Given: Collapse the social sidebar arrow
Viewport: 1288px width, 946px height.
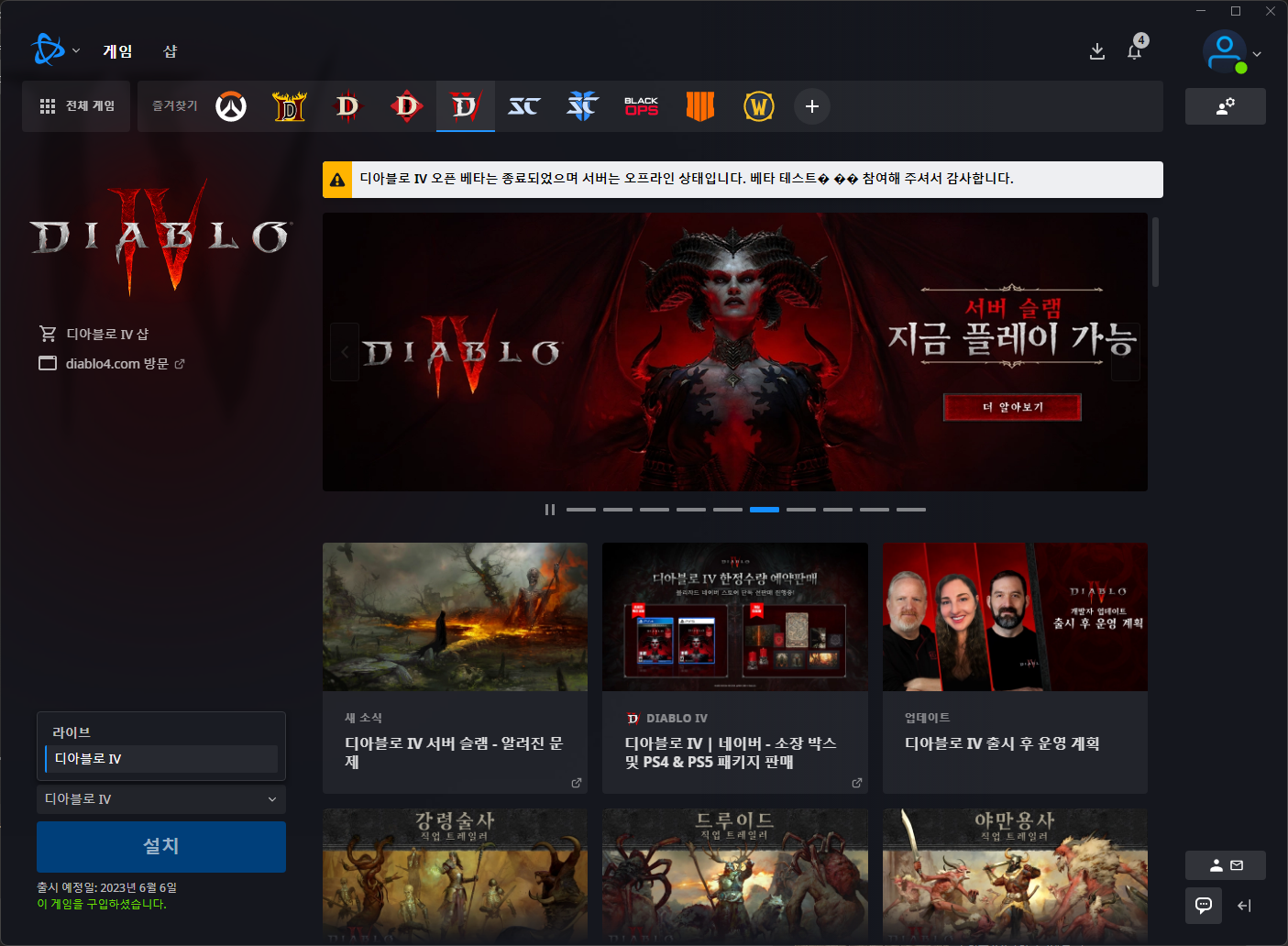Looking at the screenshot, I should coord(1244,906).
